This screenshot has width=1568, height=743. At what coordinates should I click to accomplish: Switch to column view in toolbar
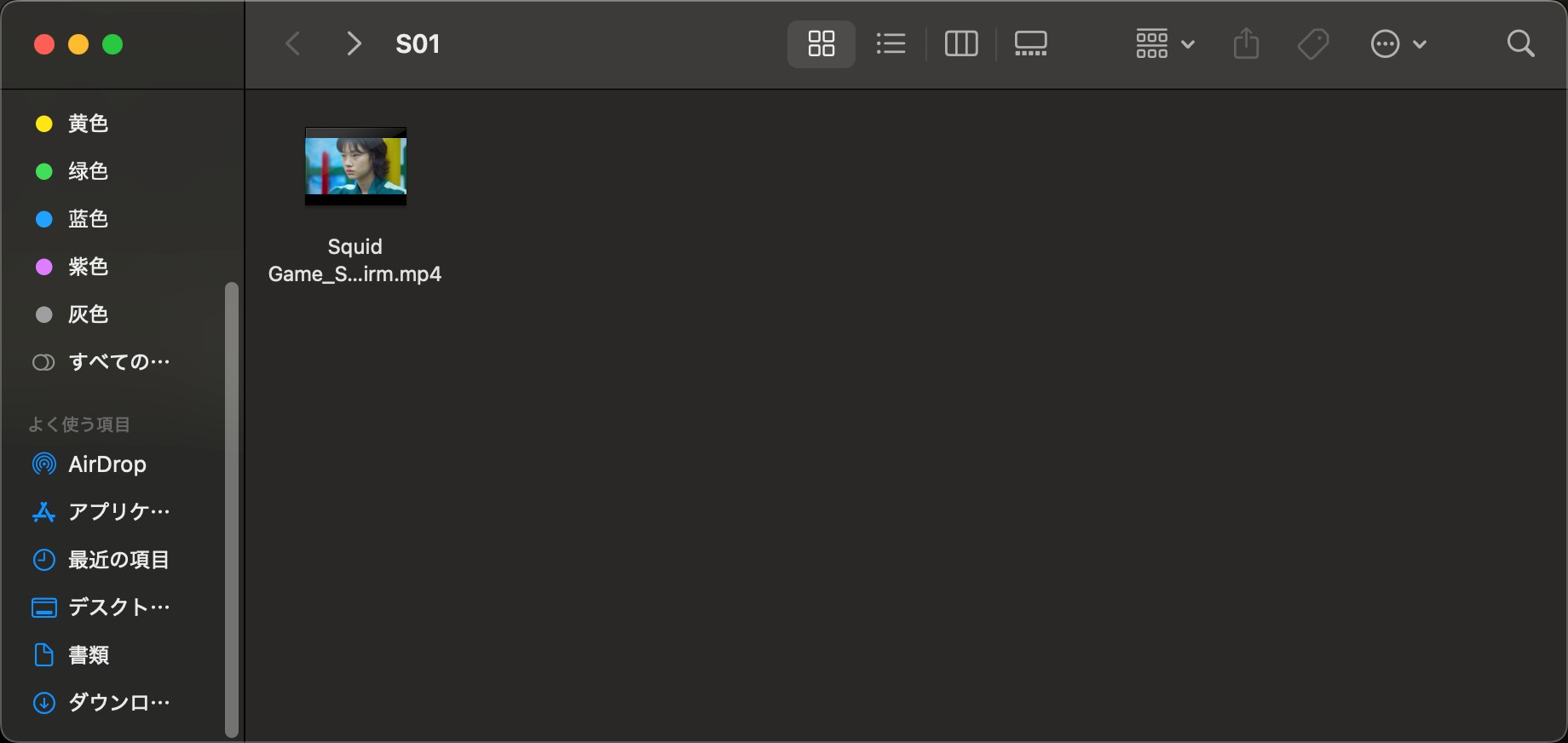pos(960,43)
